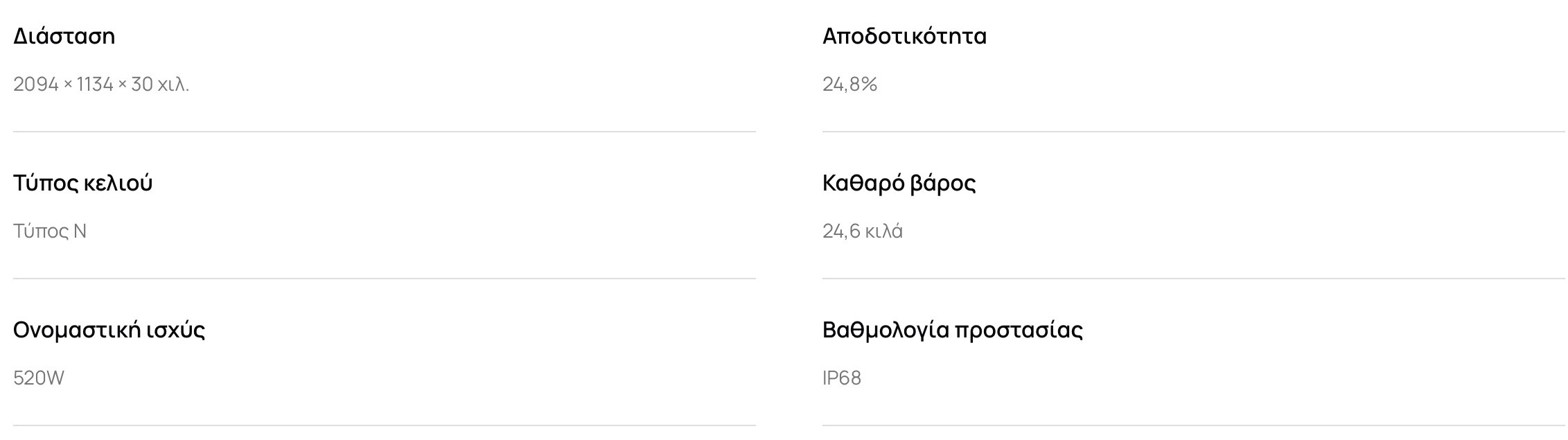The height and width of the screenshot is (440, 1568).
Task: Click the divider line beneath IP68
Action: (x=1193, y=425)
